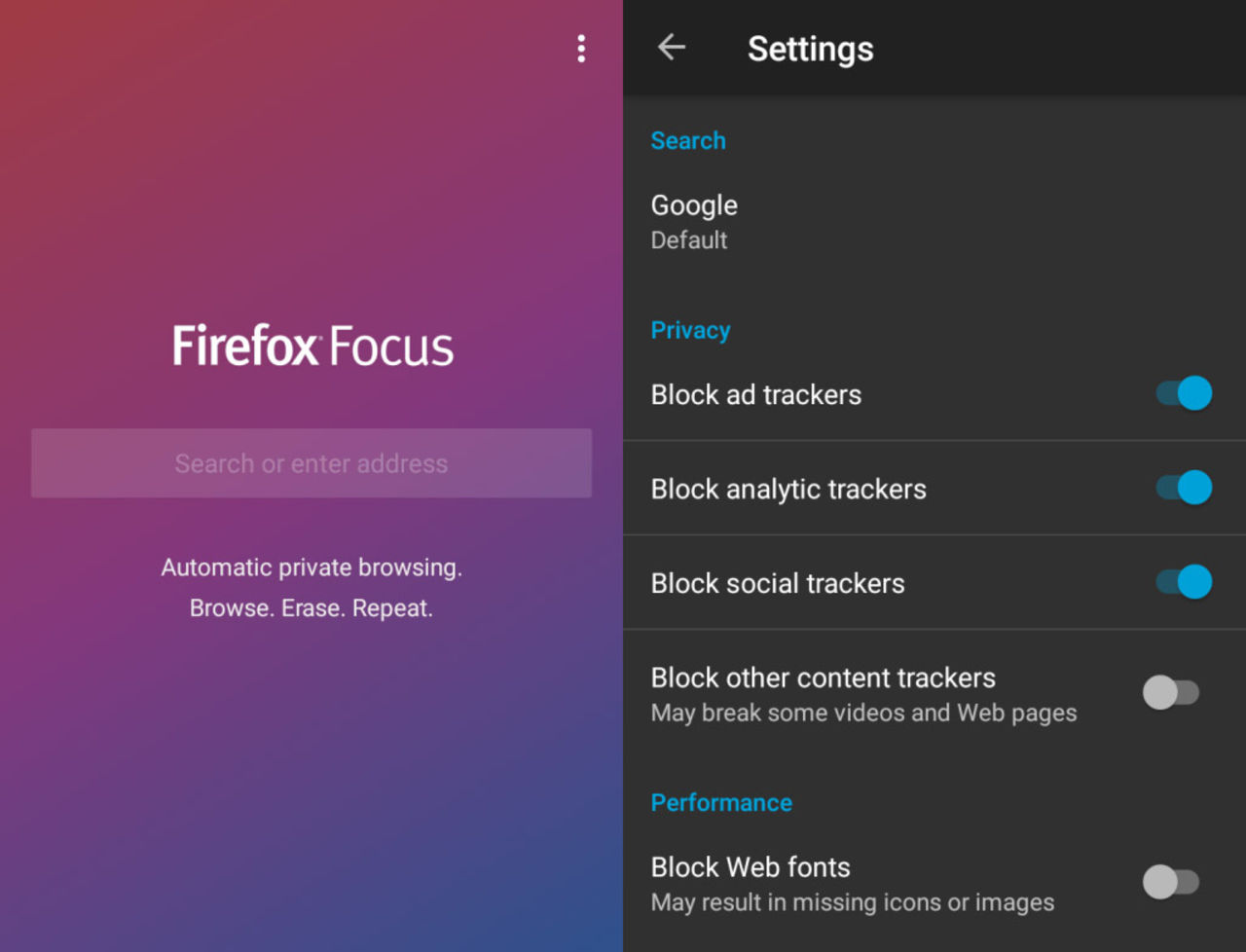Click the back arrow in Settings
1246x952 pixels.
pos(672,48)
